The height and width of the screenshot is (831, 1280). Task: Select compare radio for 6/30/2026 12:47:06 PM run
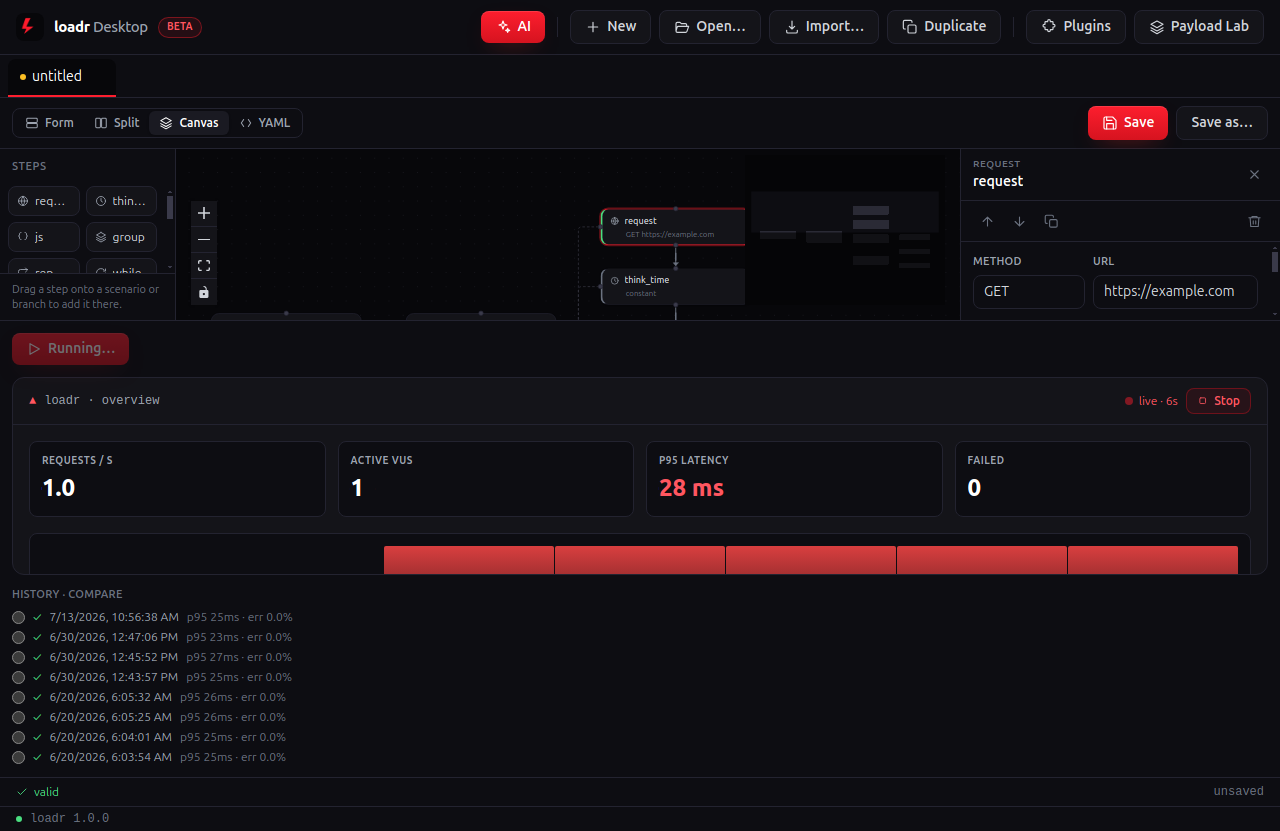pos(19,637)
